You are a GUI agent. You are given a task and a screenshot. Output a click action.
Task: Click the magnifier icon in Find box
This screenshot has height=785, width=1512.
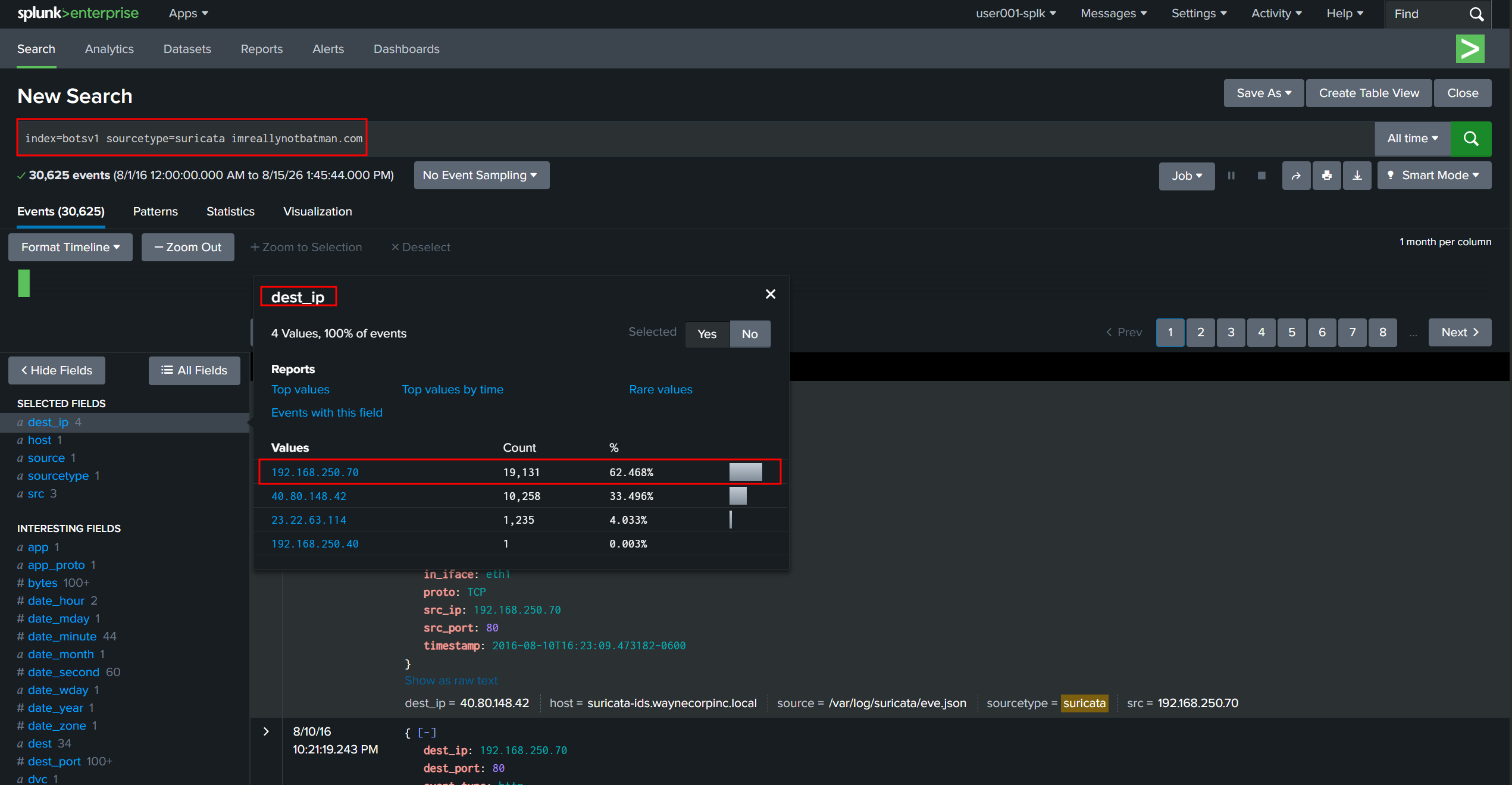[1477, 14]
